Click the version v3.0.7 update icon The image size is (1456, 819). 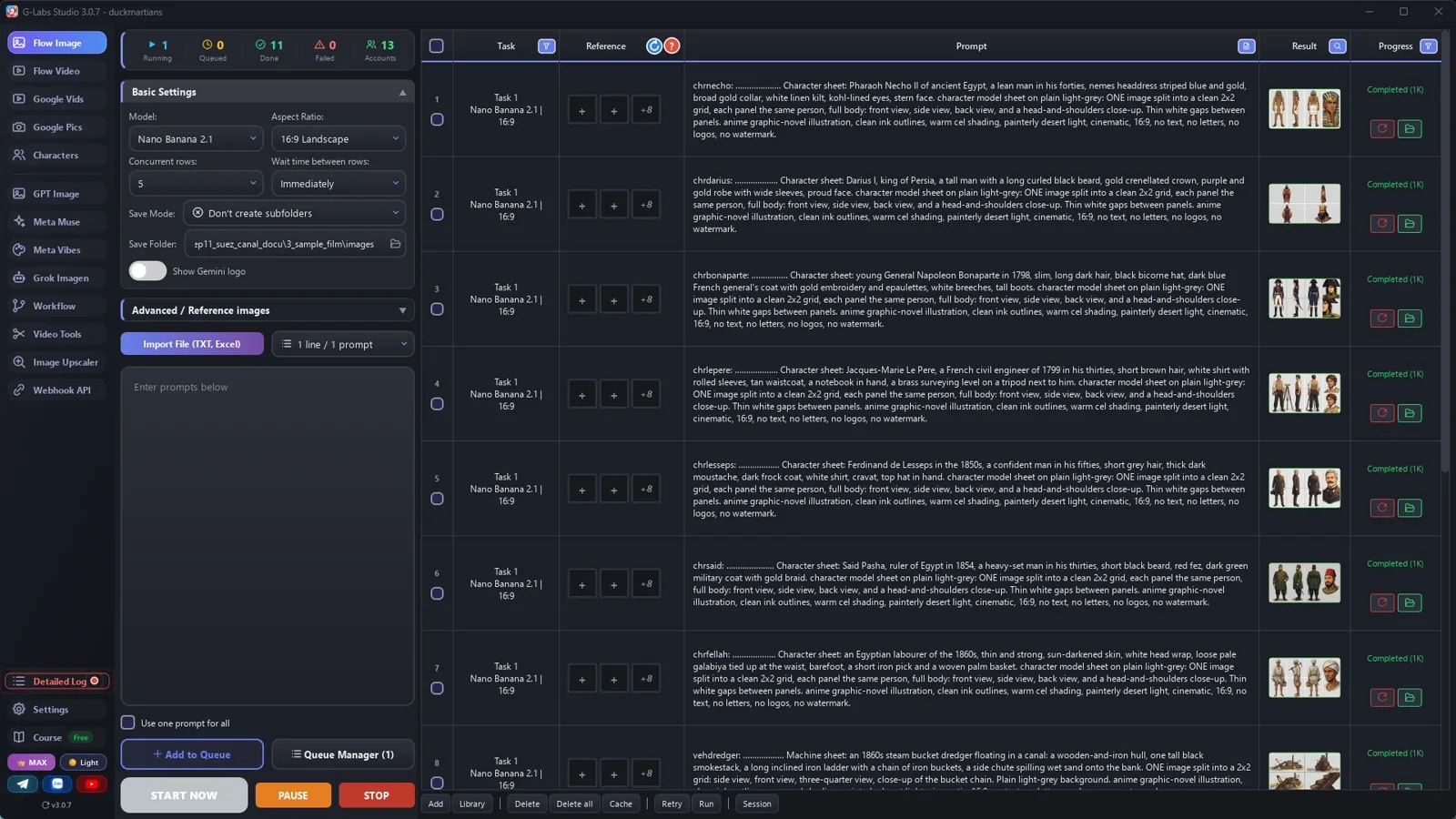(x=45, y=805)
